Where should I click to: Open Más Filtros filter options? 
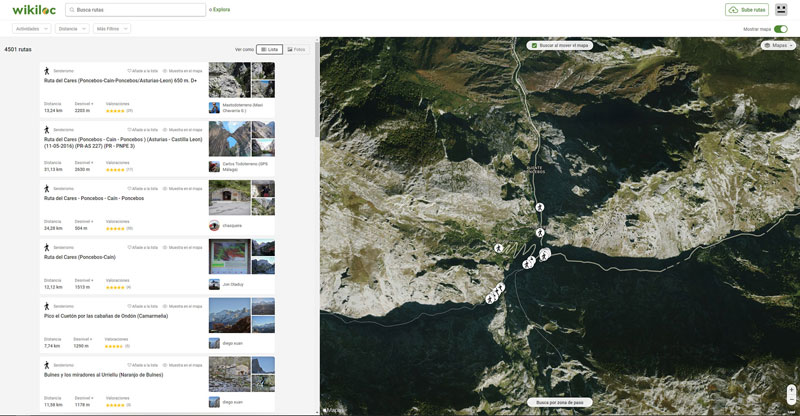[112, 29]
